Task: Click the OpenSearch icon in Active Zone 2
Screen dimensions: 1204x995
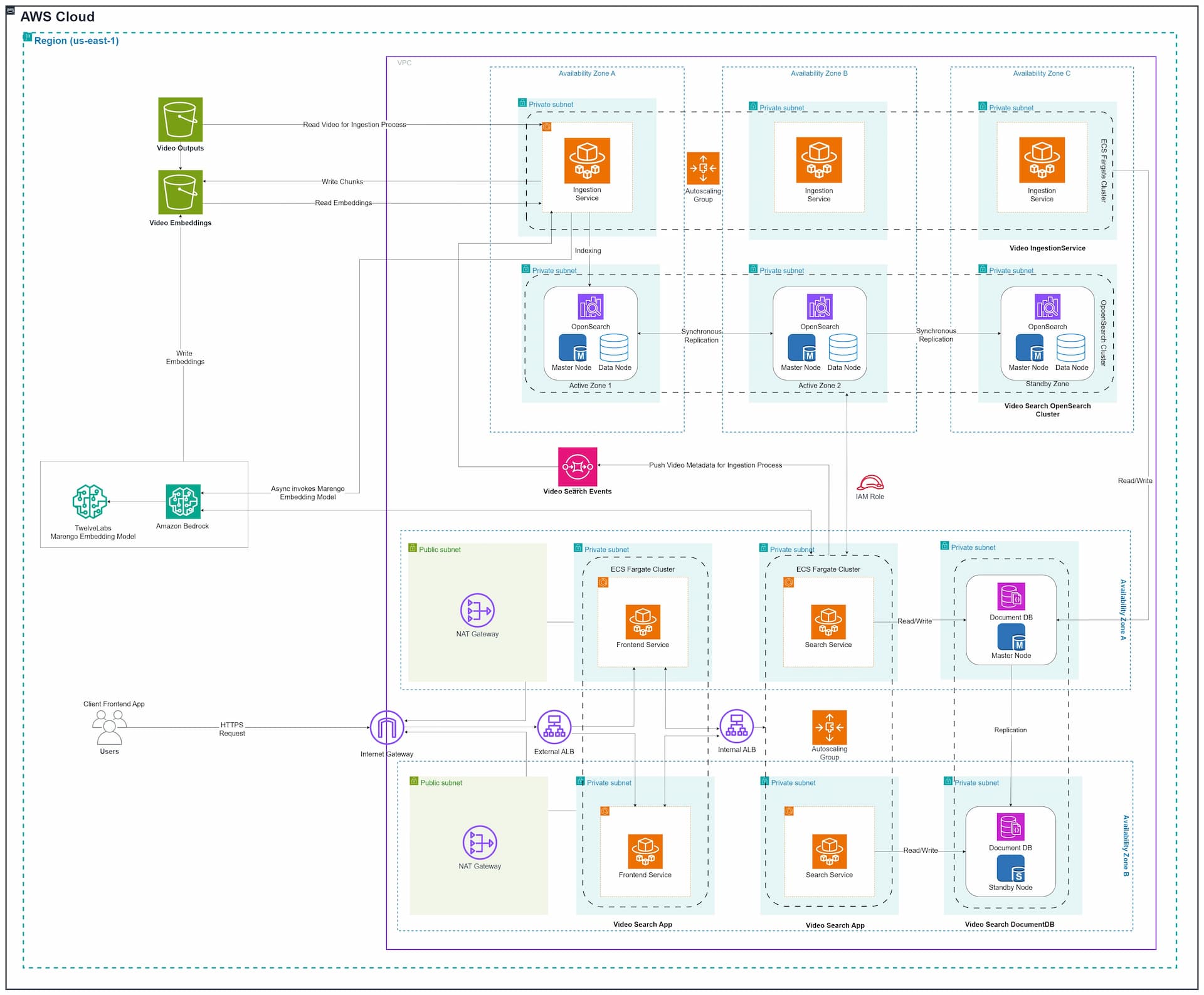Action: (820, 307)
